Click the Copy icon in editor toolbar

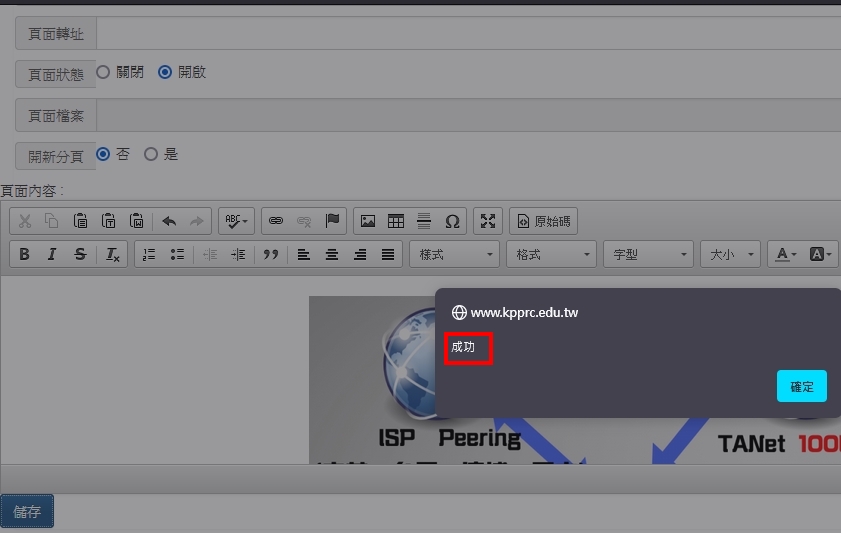click(52, 221)
